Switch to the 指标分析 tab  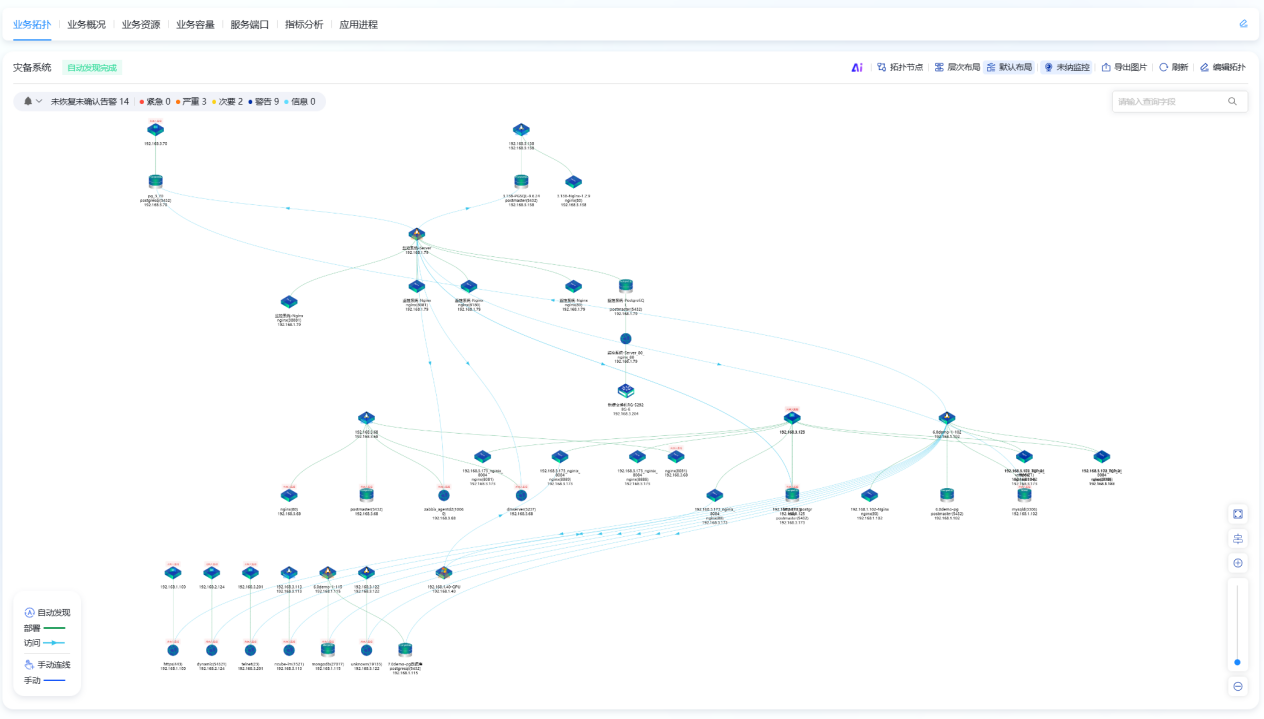tap(304, 24)
